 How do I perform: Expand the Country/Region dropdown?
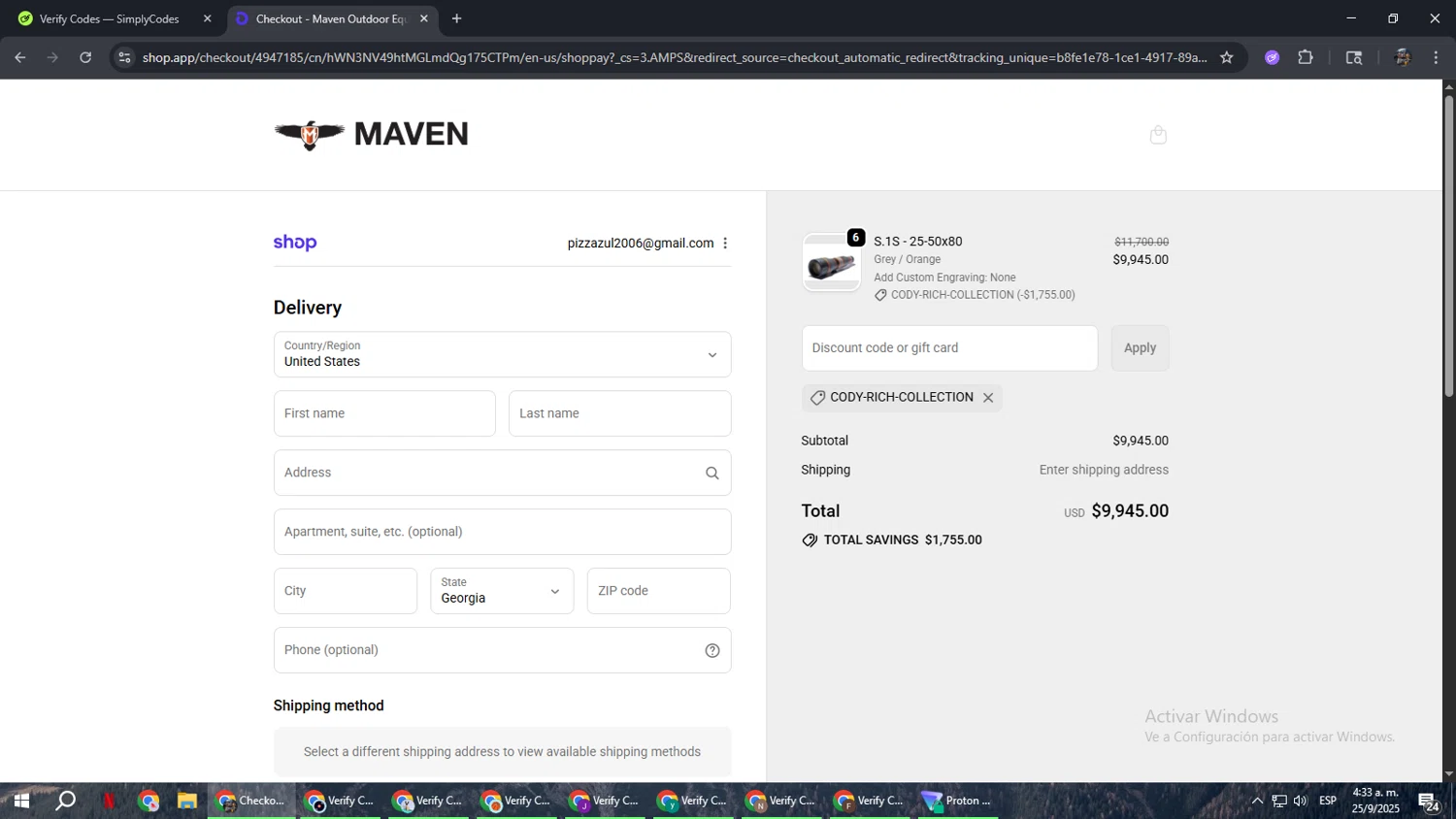click(502, 354)
